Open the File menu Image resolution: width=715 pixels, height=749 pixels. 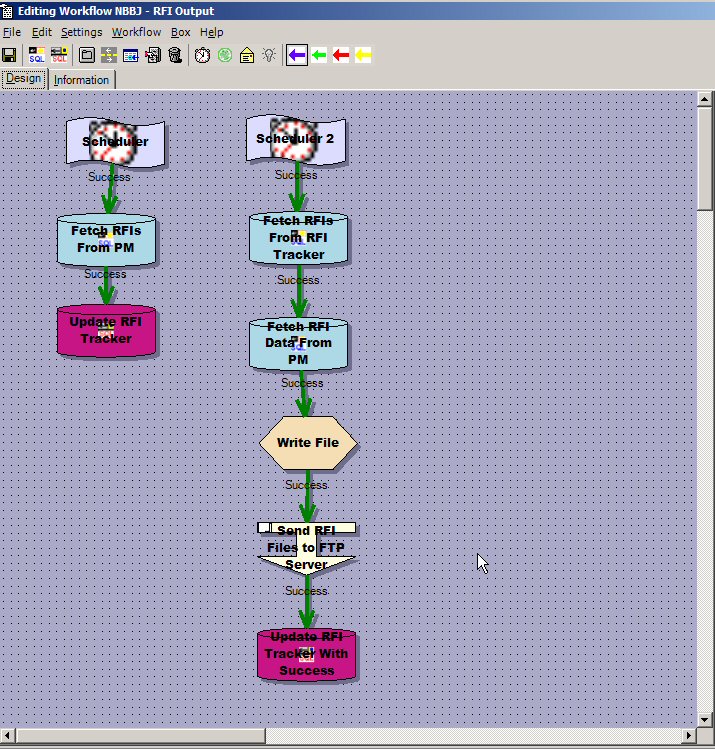pos(12,32)
